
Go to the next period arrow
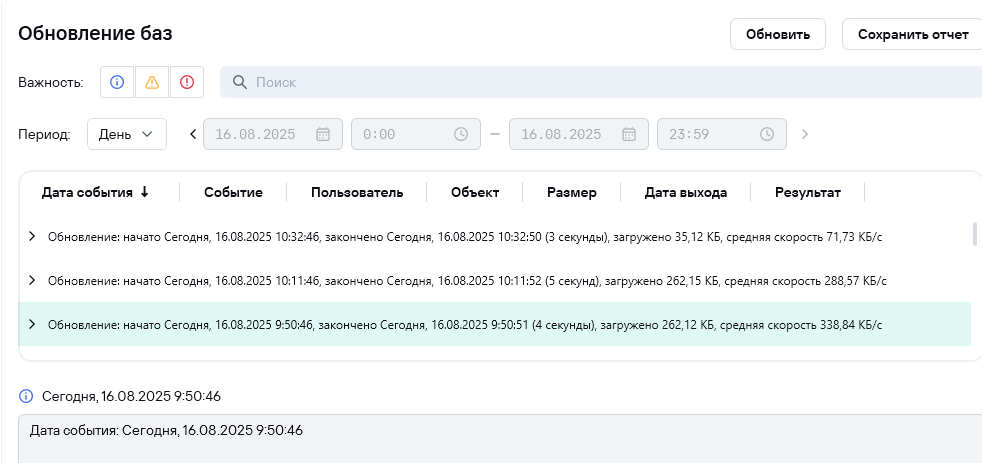coord(805,134)
